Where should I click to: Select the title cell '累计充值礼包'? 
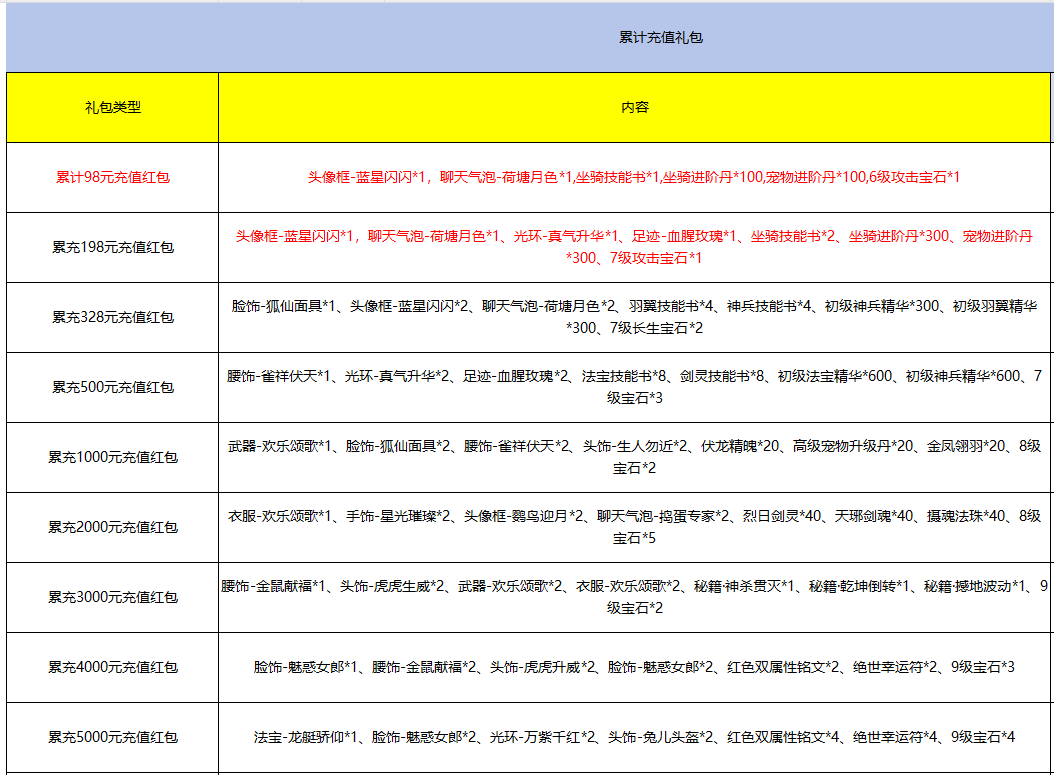coord(530,38)
